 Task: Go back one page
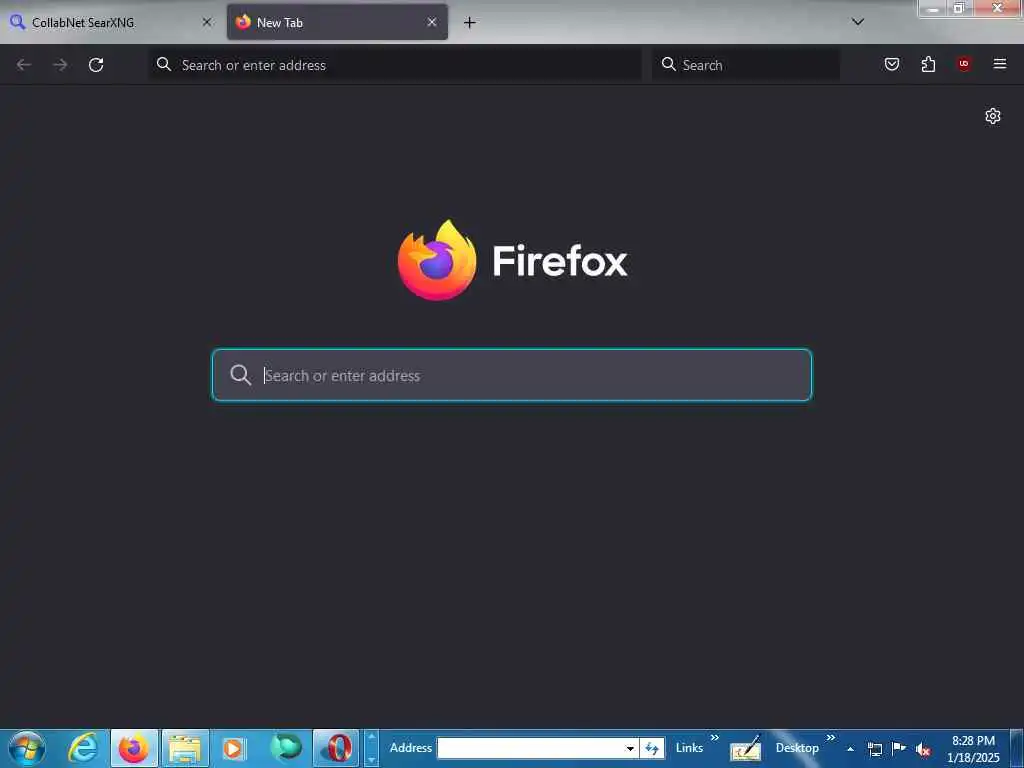(x=24, y=65)
